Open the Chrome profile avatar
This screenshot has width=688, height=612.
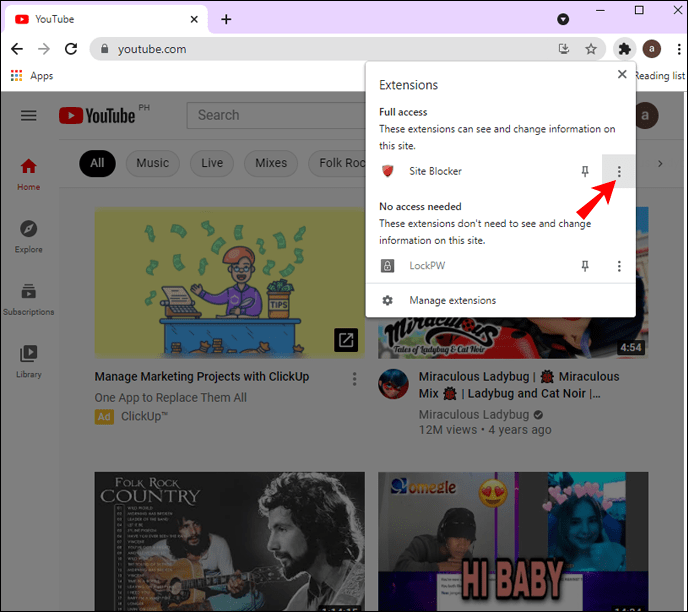[652, 49]
